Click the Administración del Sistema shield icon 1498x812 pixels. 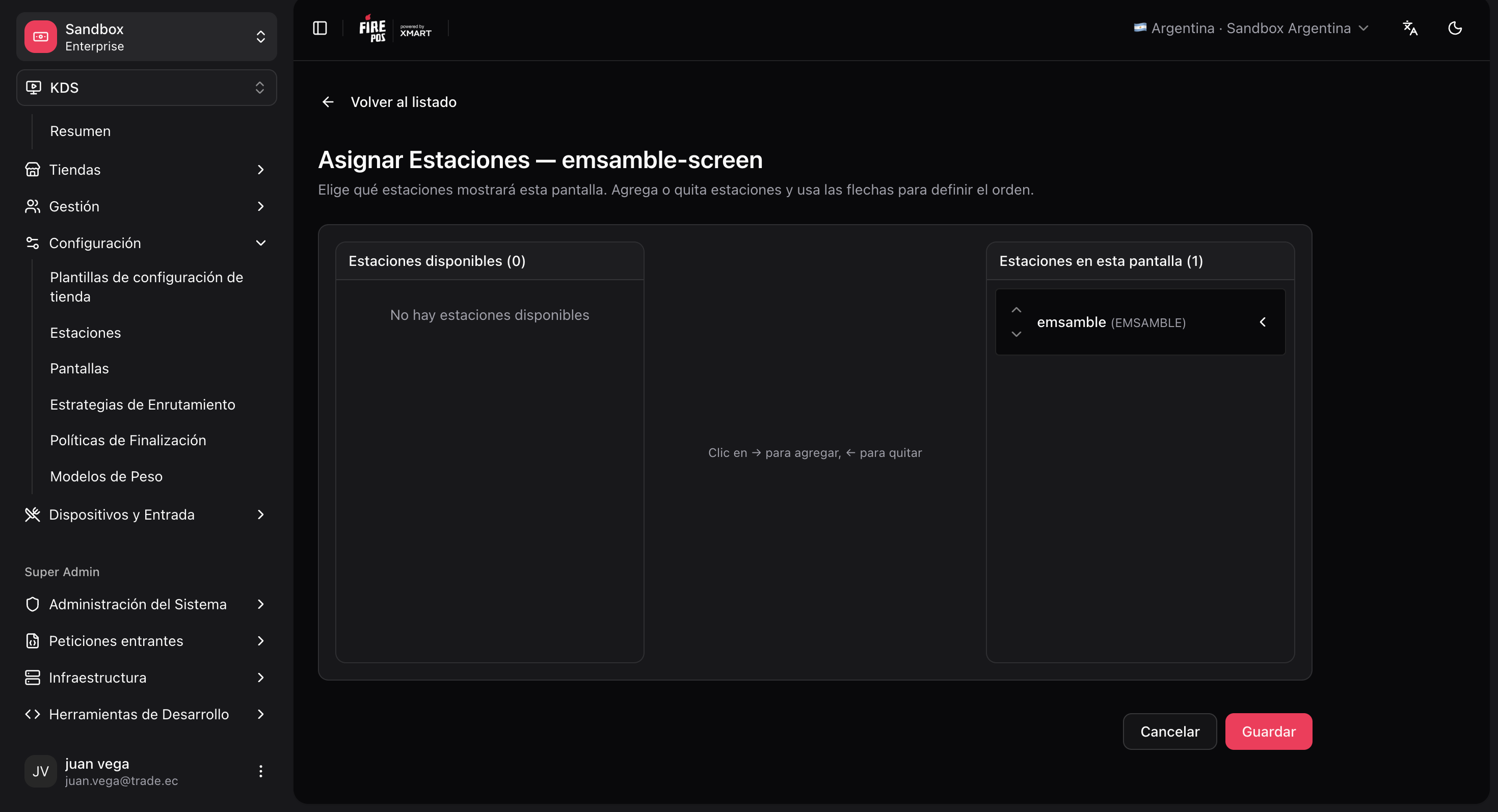tap(33, 605)
